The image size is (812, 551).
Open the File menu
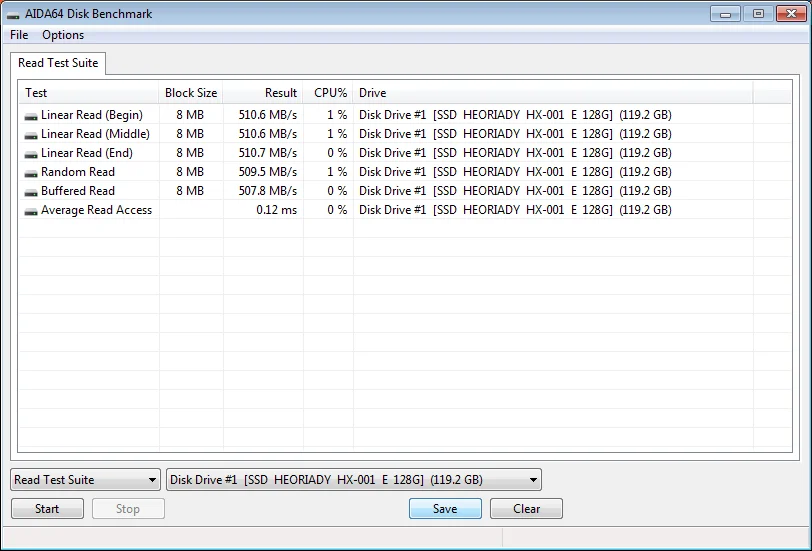pos(19,35)
